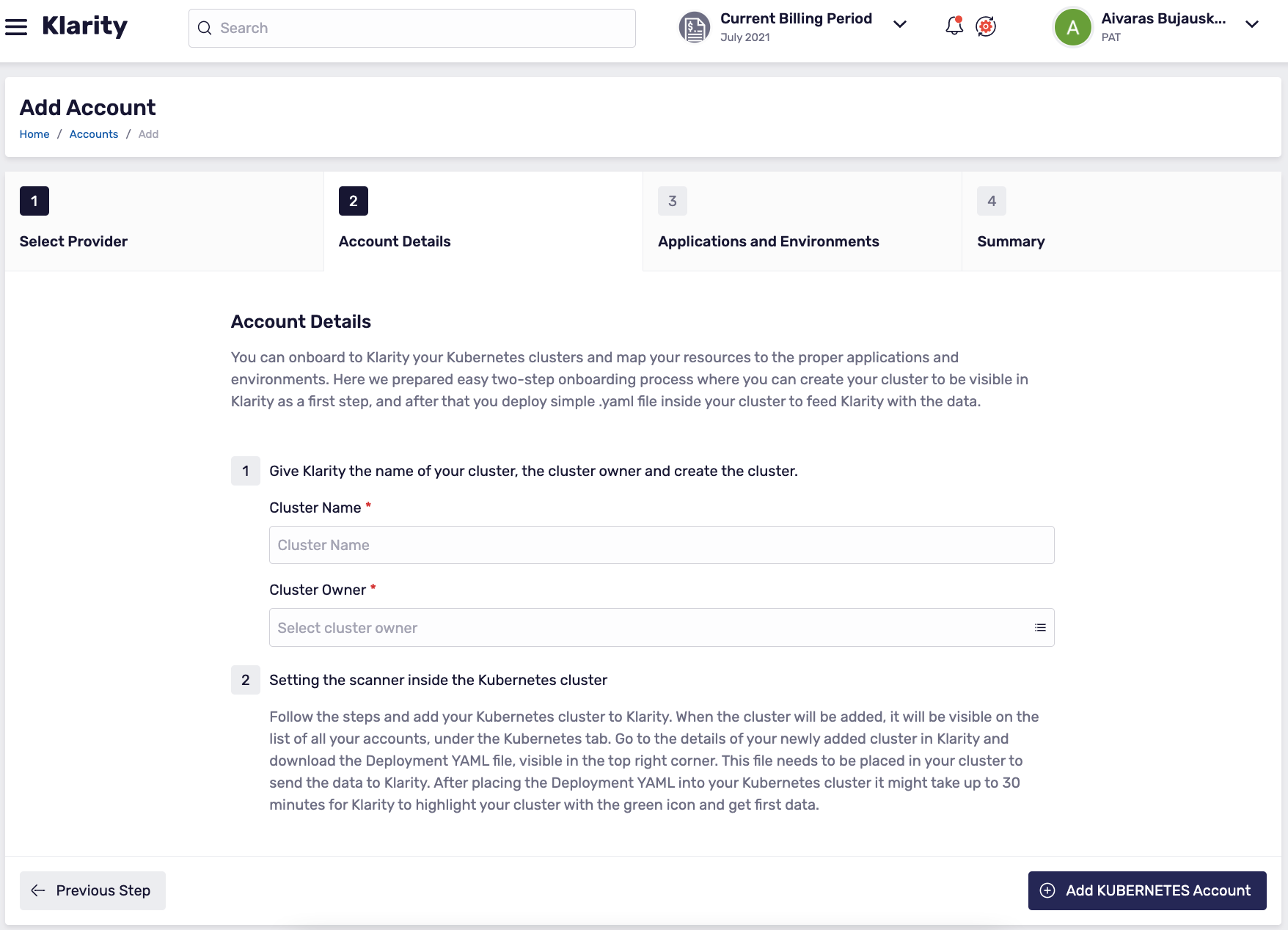This screenshot has width=1288, height=930.
Task: Follow the Home breadcrumb link
Action: coord(34,134)
